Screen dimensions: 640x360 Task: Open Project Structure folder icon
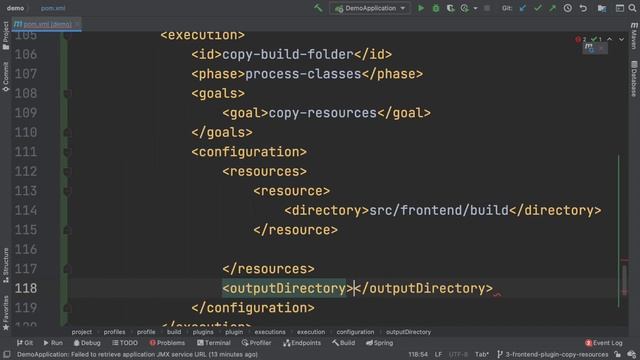[602, 8]
